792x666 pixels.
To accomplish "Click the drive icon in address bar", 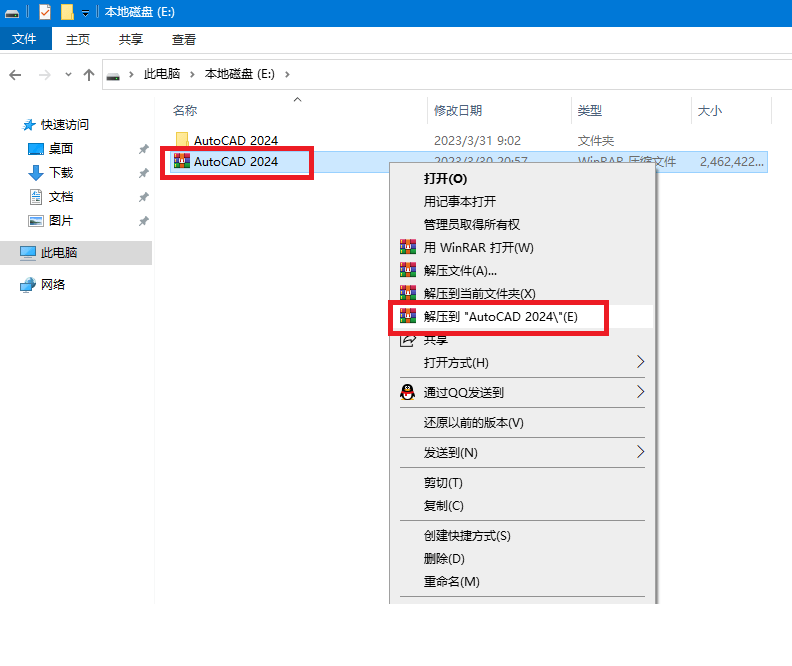I will click(x=113, y=76).
